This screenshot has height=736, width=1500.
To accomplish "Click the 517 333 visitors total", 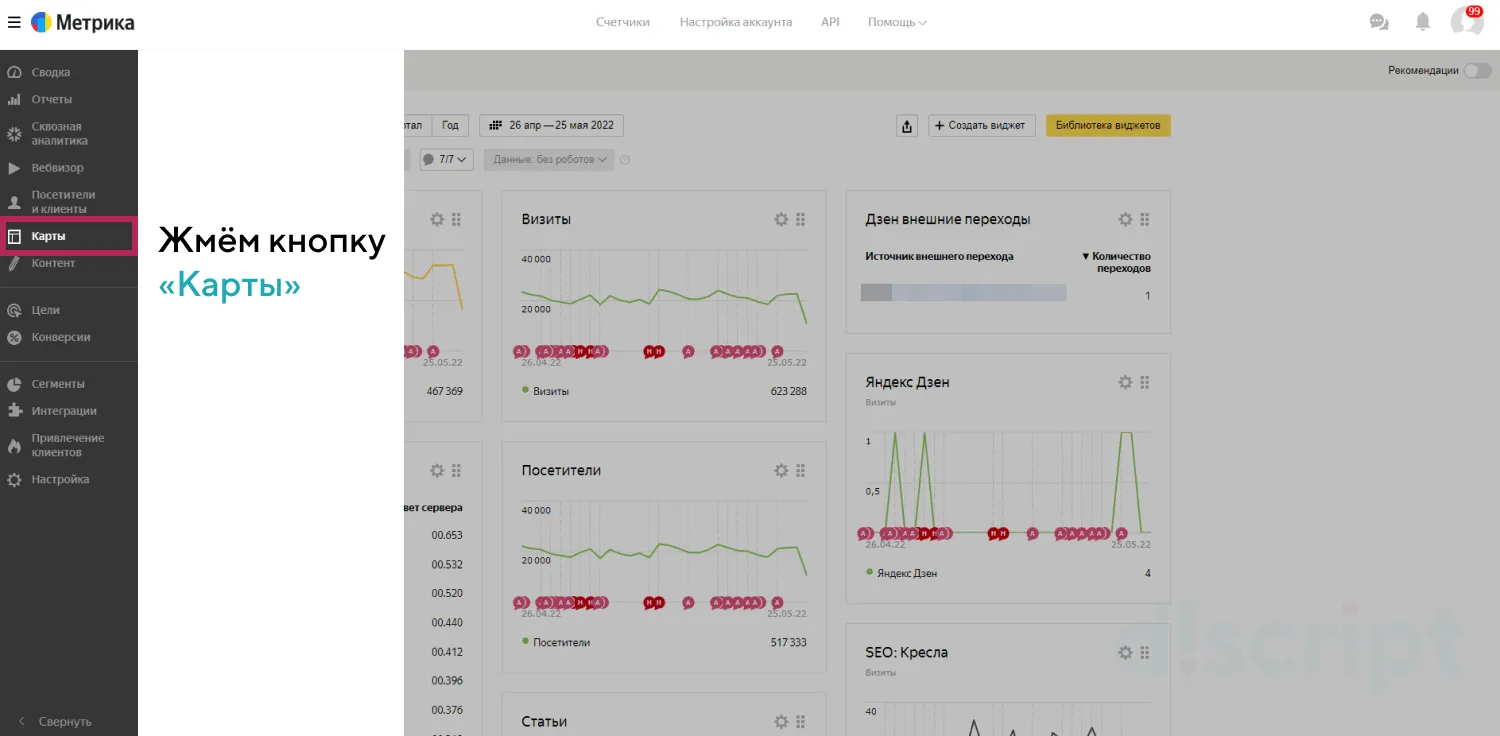I will click(788, 642).
